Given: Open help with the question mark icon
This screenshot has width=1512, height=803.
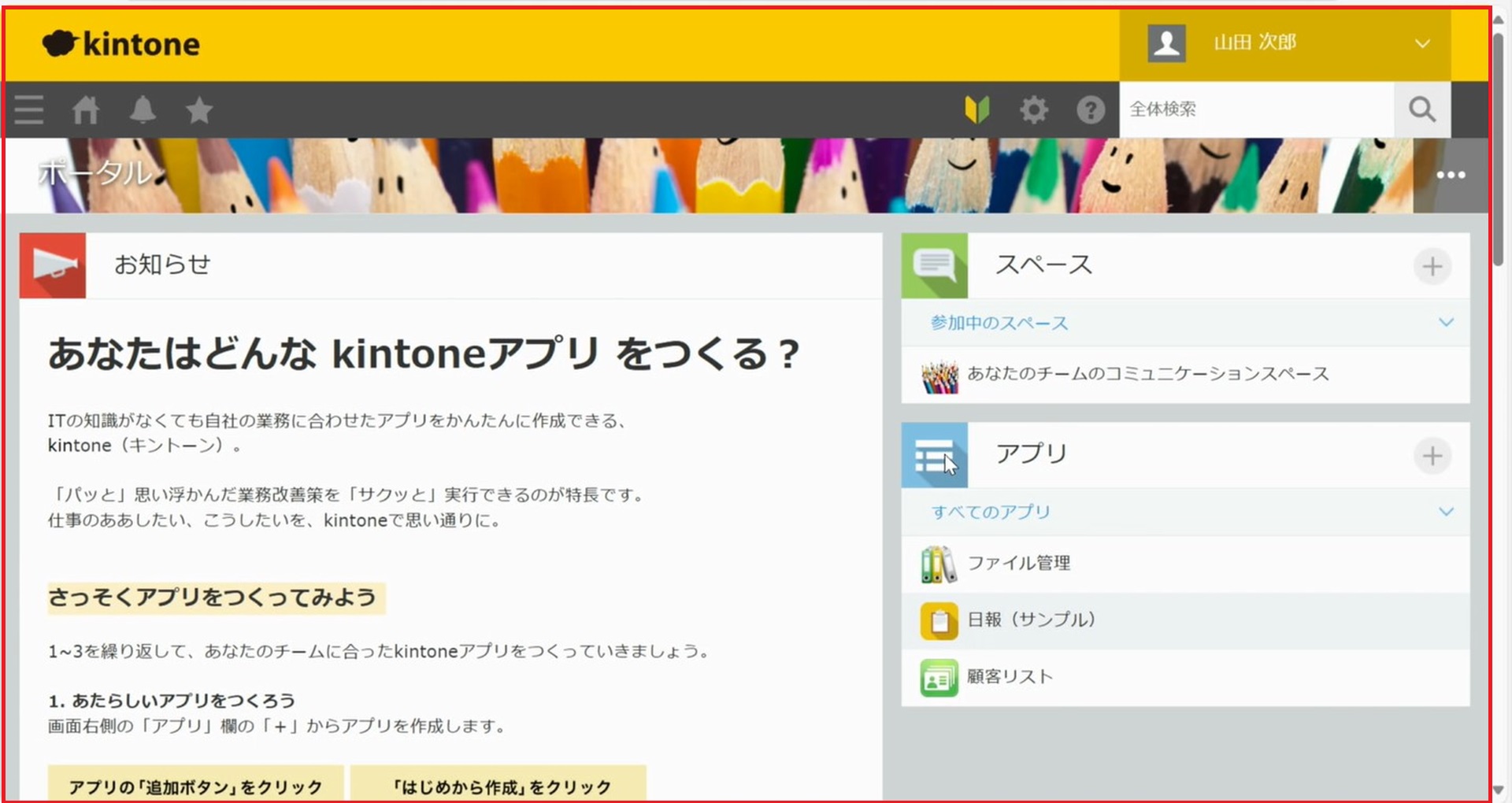Looking at the screenshot, I should pos(1091,109).
